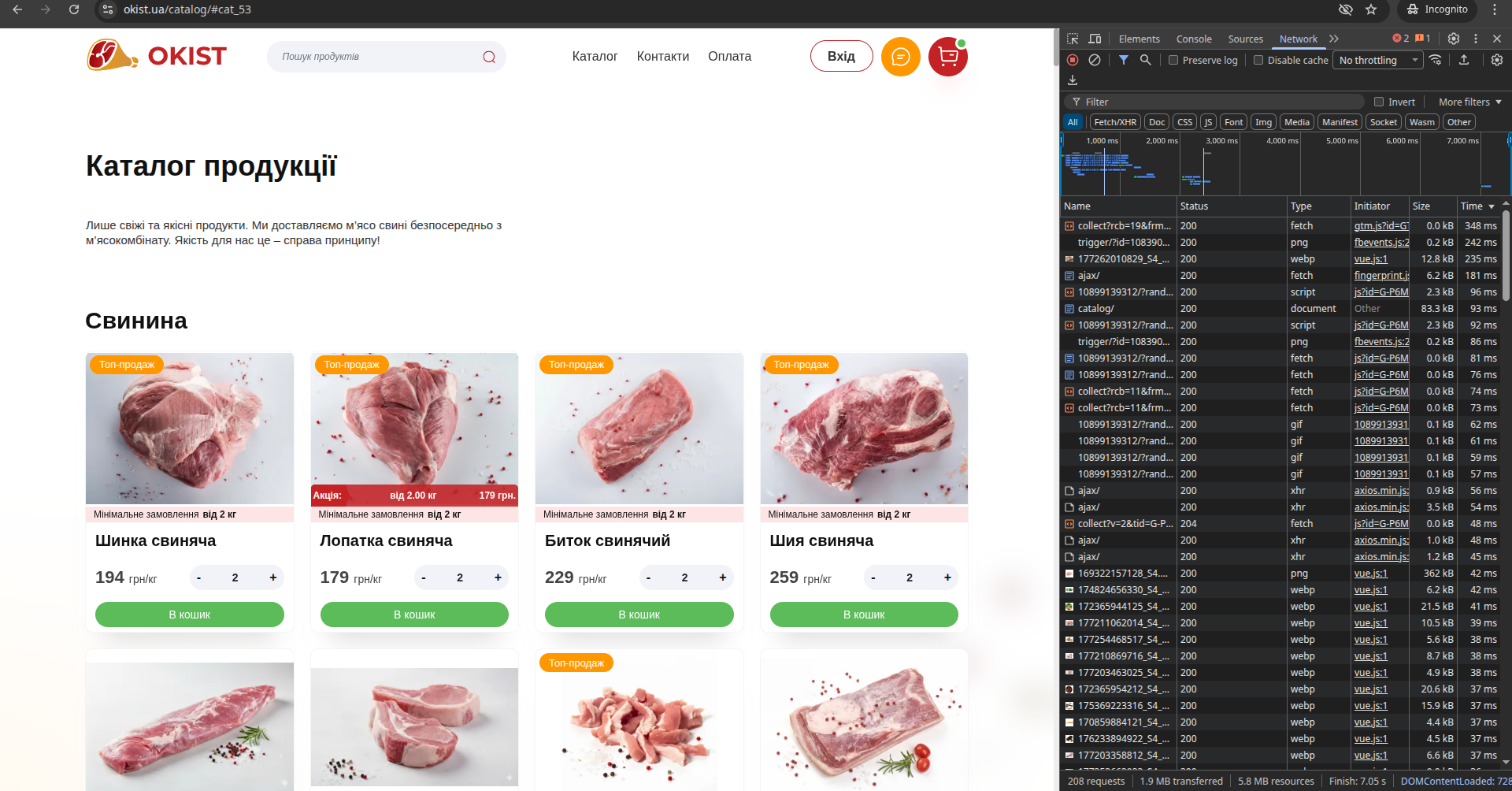The height and width of the screenshot is (791, 1512).
Task: Clear the network log
Action: point(1095,60)
